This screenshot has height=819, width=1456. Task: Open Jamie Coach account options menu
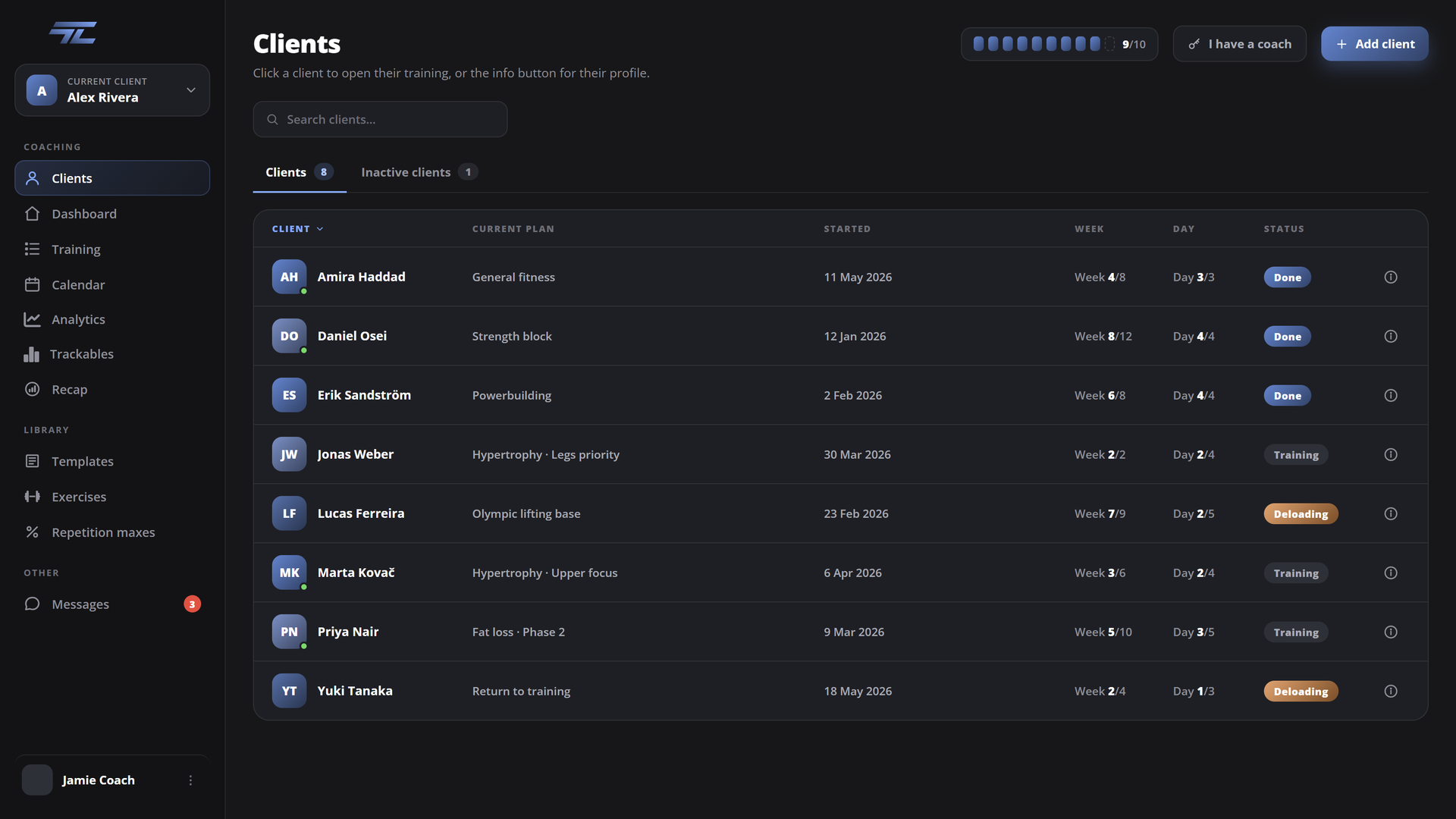coord(190,780)
